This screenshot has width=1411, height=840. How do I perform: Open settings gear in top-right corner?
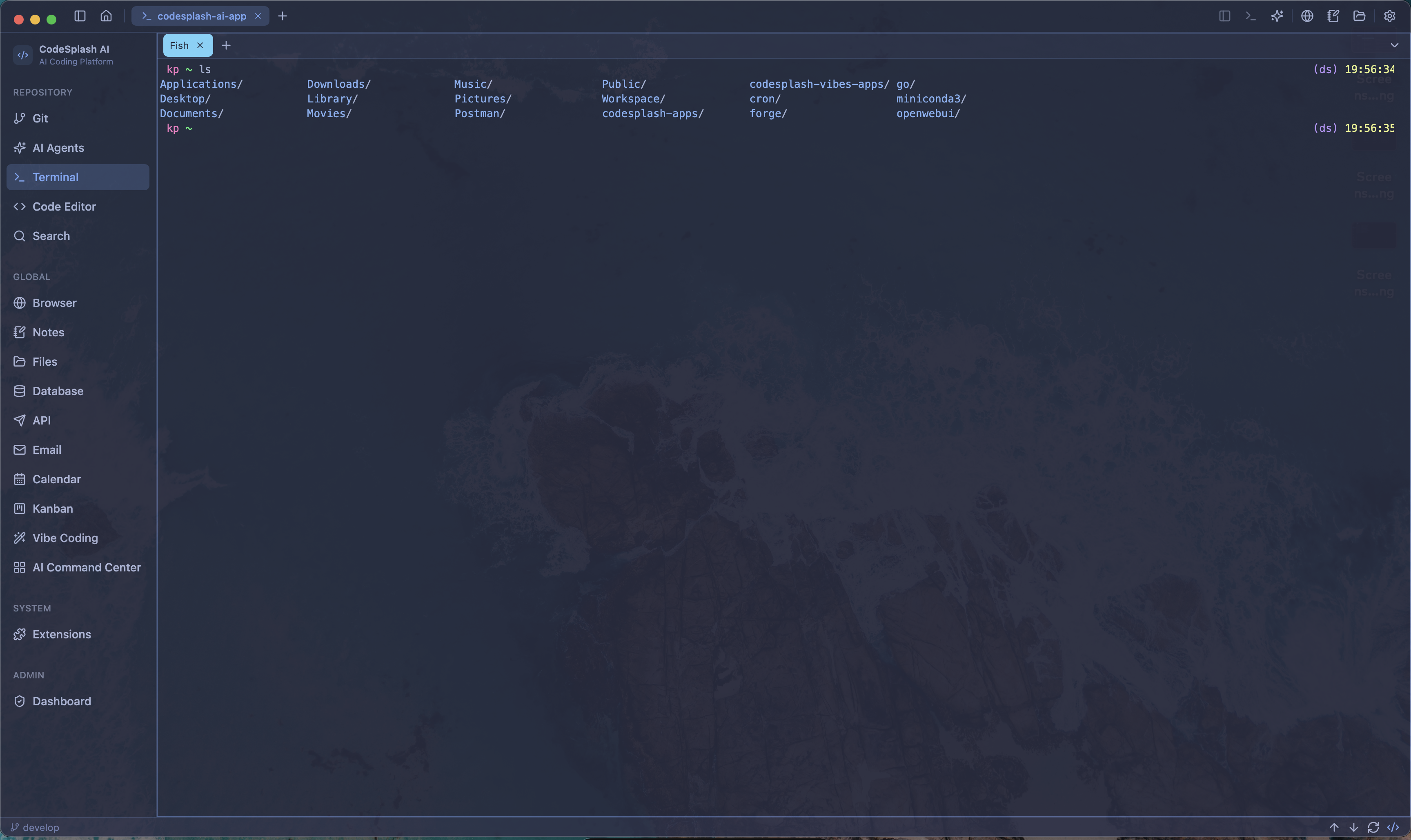click(1389, 16)
